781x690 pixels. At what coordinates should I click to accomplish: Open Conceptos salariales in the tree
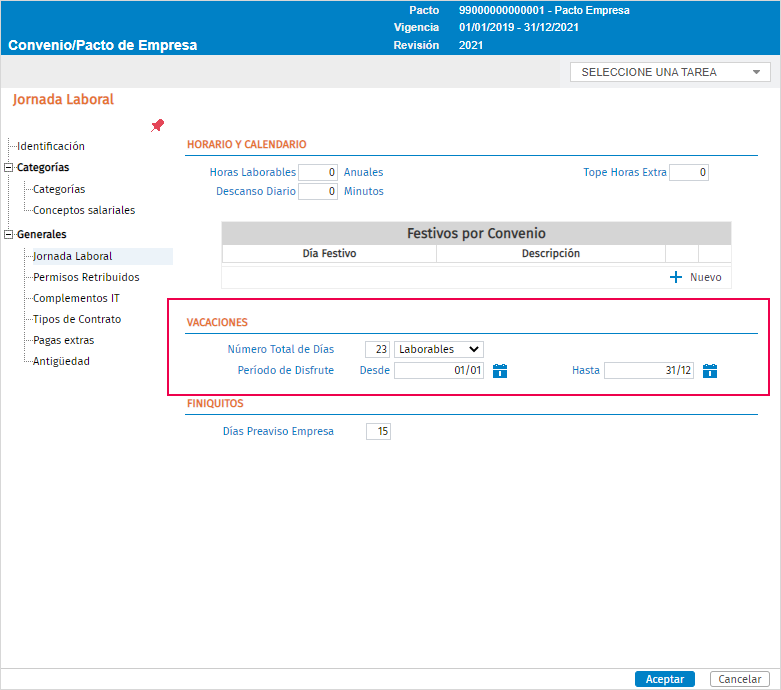click(84, 210)
